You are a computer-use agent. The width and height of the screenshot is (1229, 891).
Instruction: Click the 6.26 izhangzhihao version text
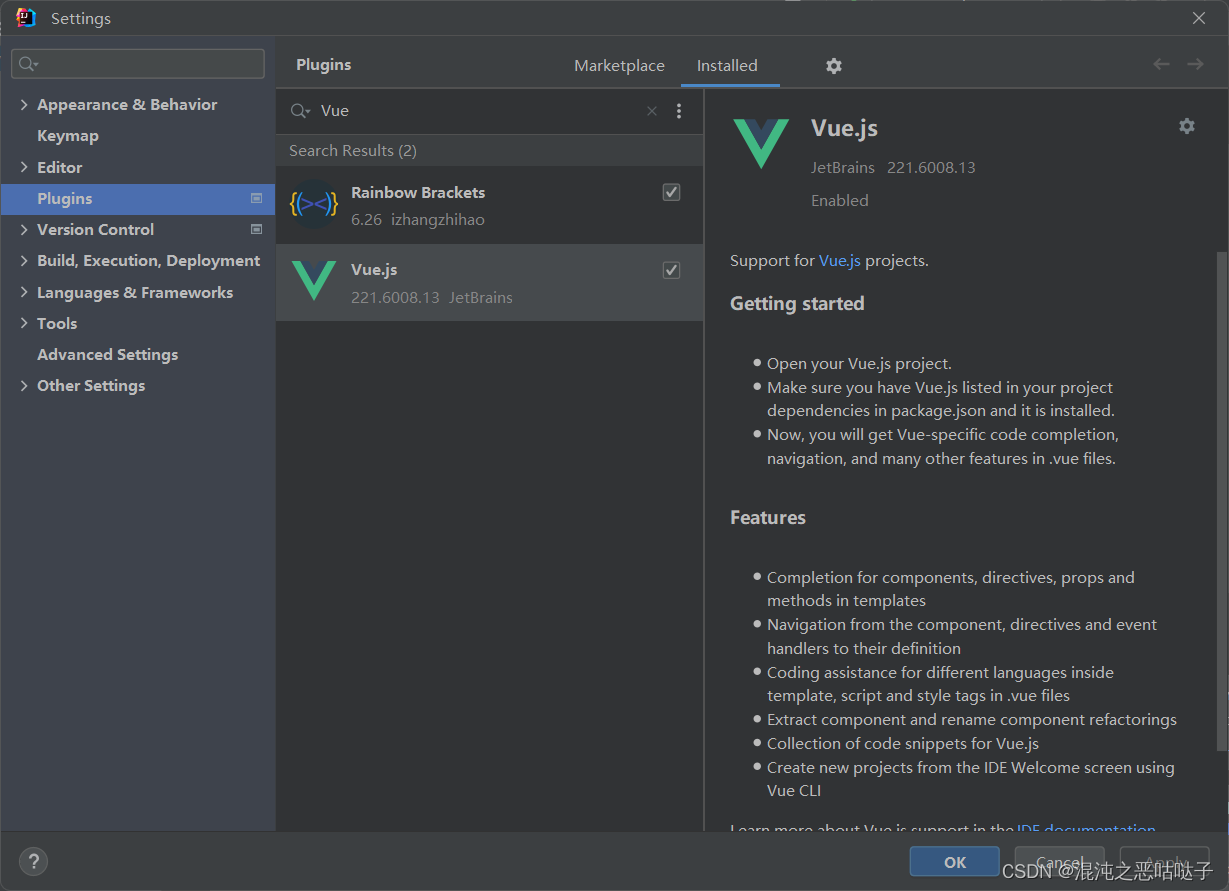pyautogui.click(x=418, y=219)
